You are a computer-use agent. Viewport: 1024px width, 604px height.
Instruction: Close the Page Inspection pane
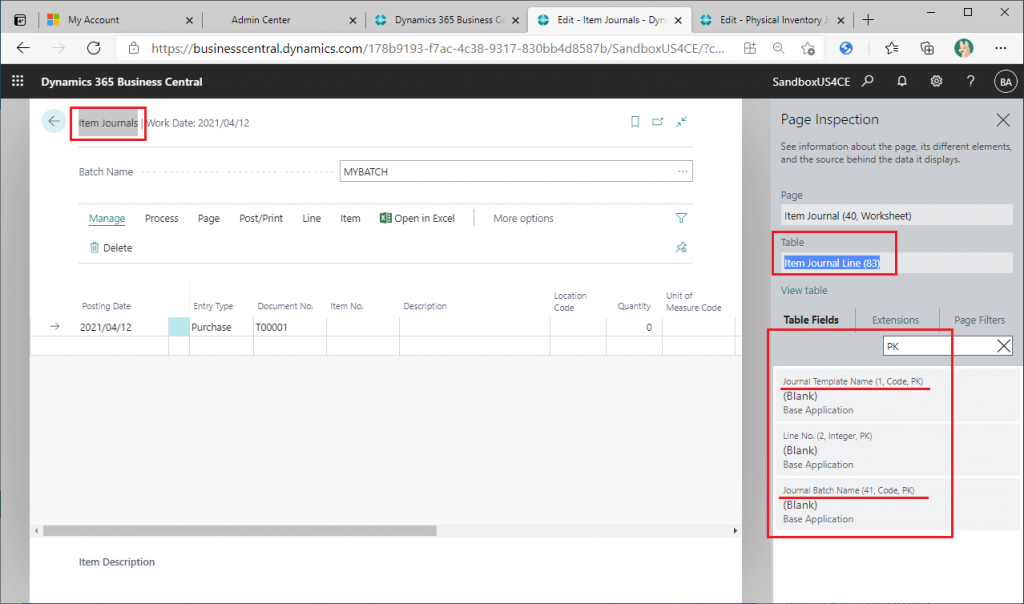[1003, 119]
